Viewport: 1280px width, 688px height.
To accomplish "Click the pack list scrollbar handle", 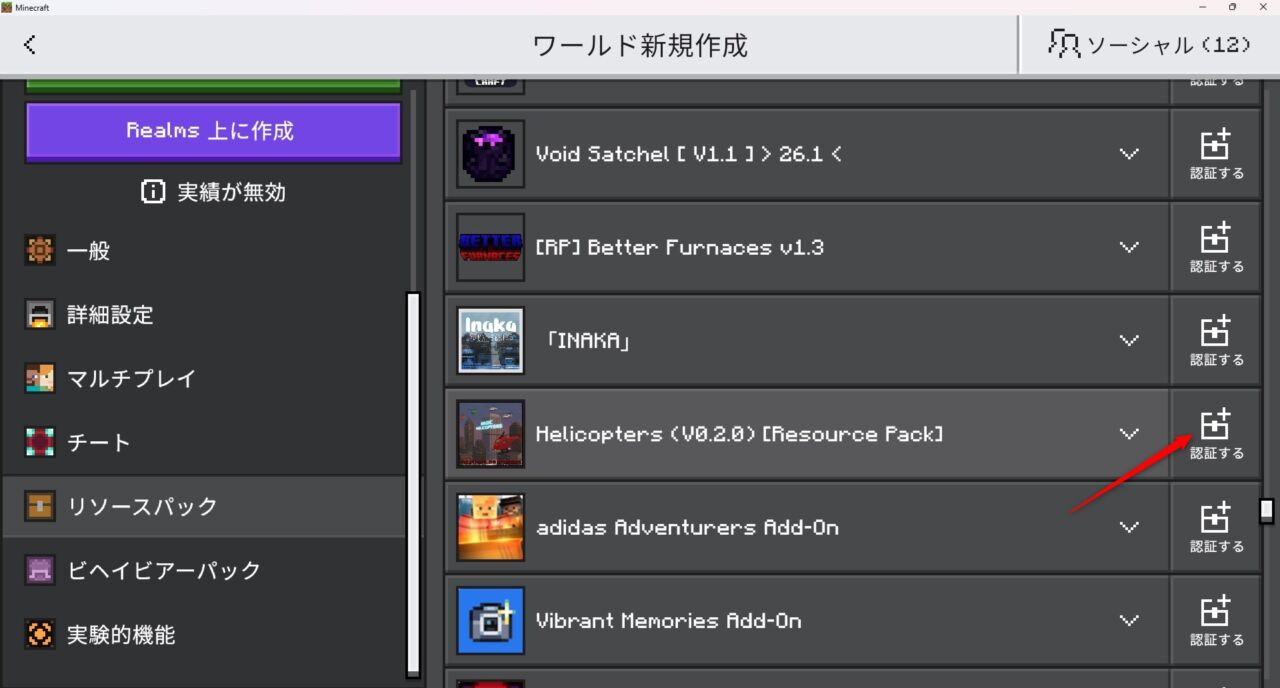I will (x=1267, y=511).
